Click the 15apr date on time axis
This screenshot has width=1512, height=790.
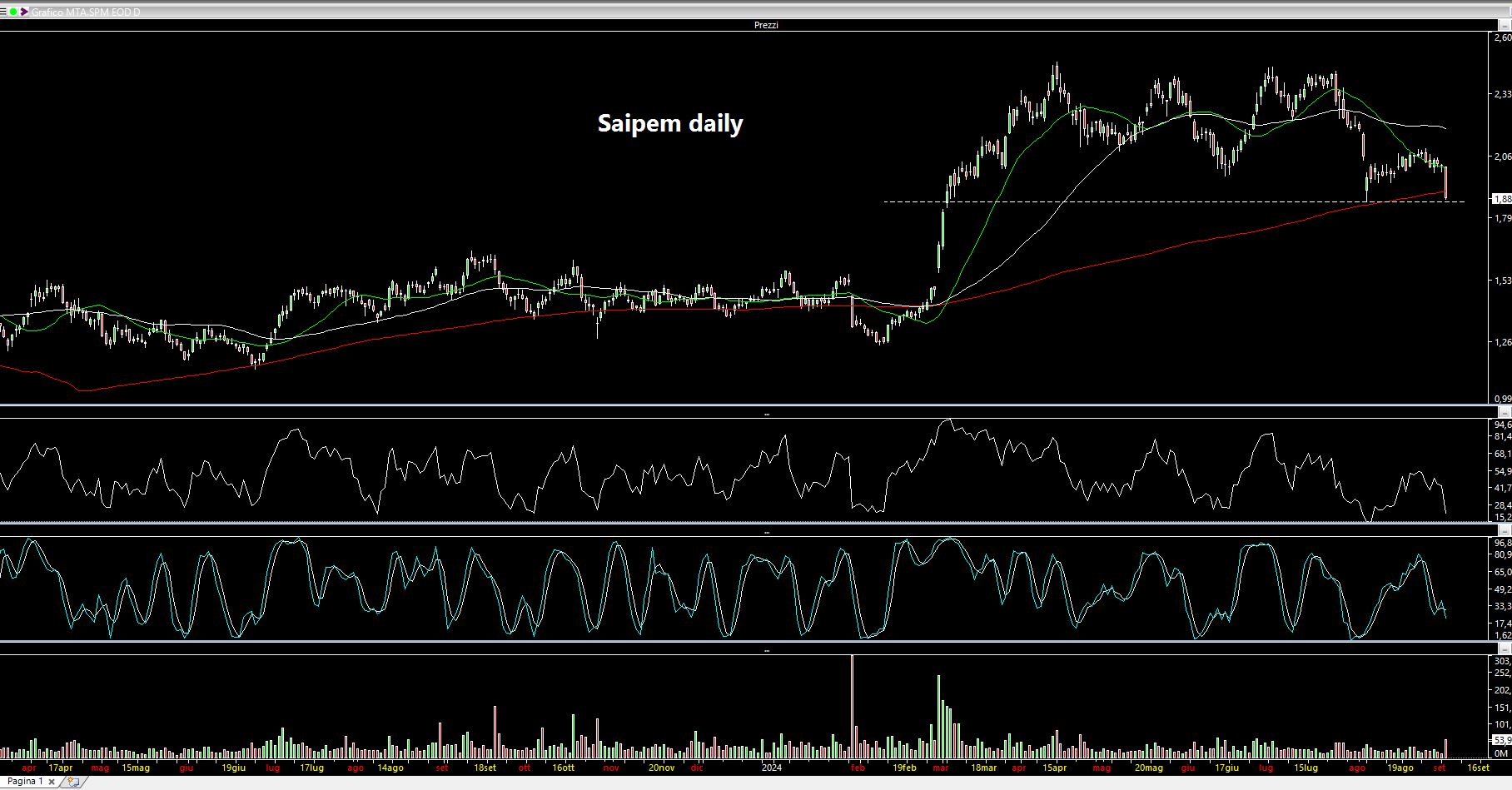click(x=1054, y=768)
